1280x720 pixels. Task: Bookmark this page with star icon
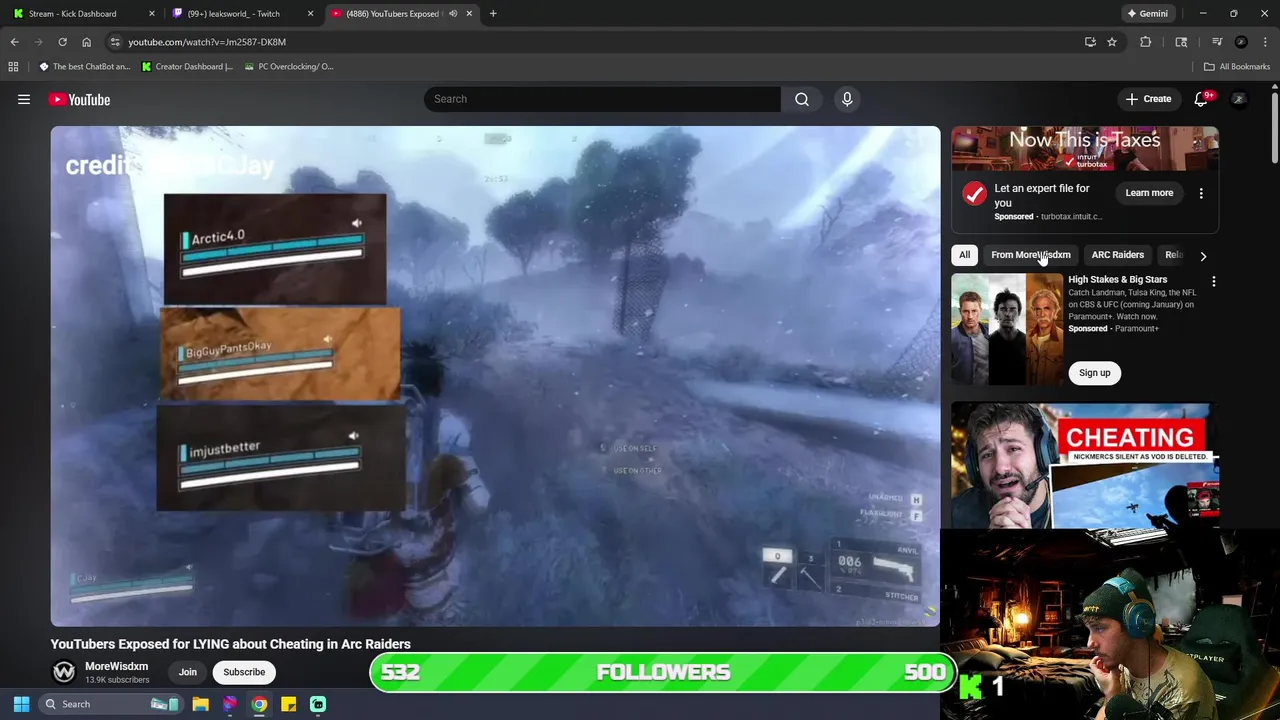1112,42
